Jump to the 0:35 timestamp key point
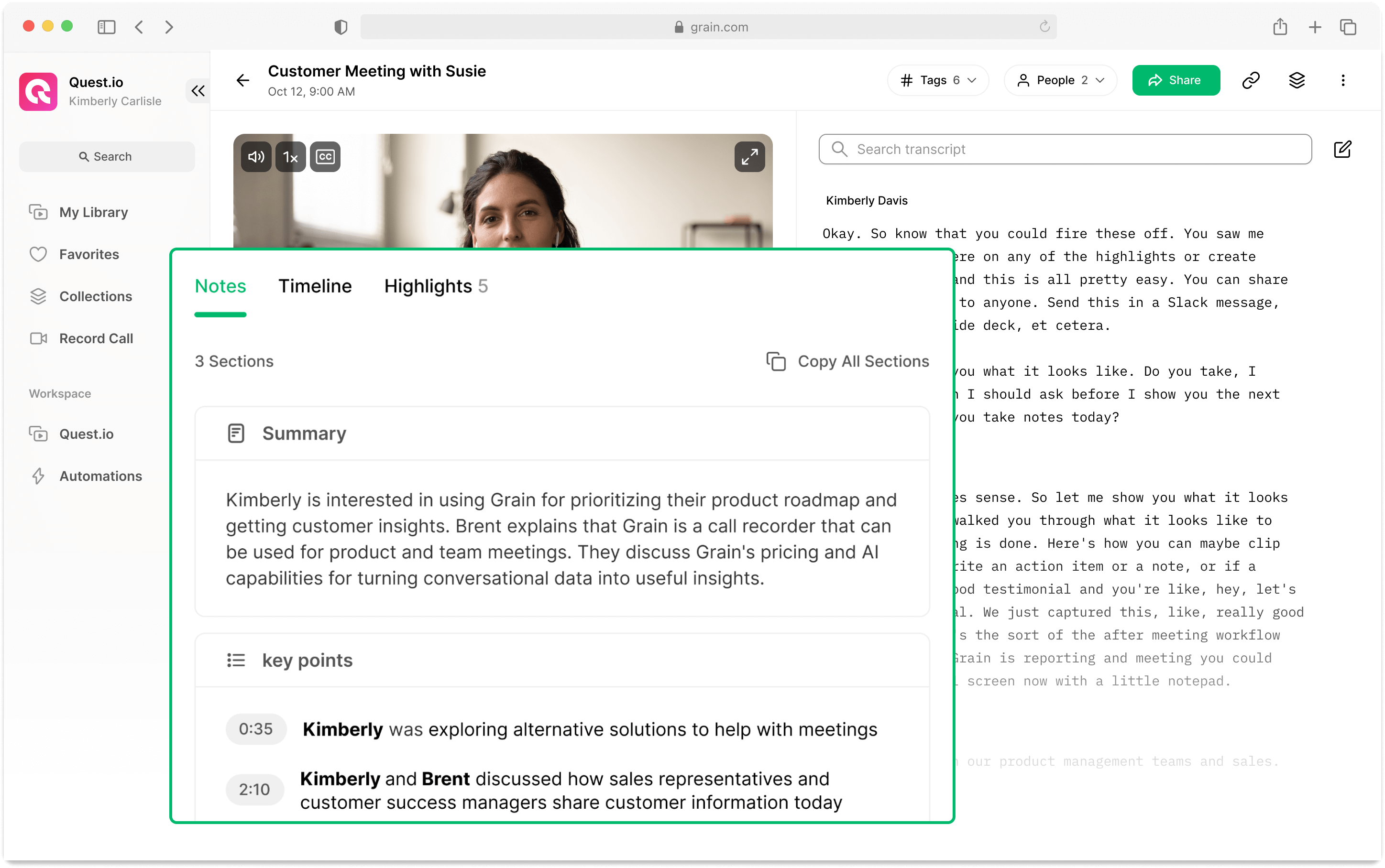Viewport: 1385px width, 868px height. (x=255, y=729)
